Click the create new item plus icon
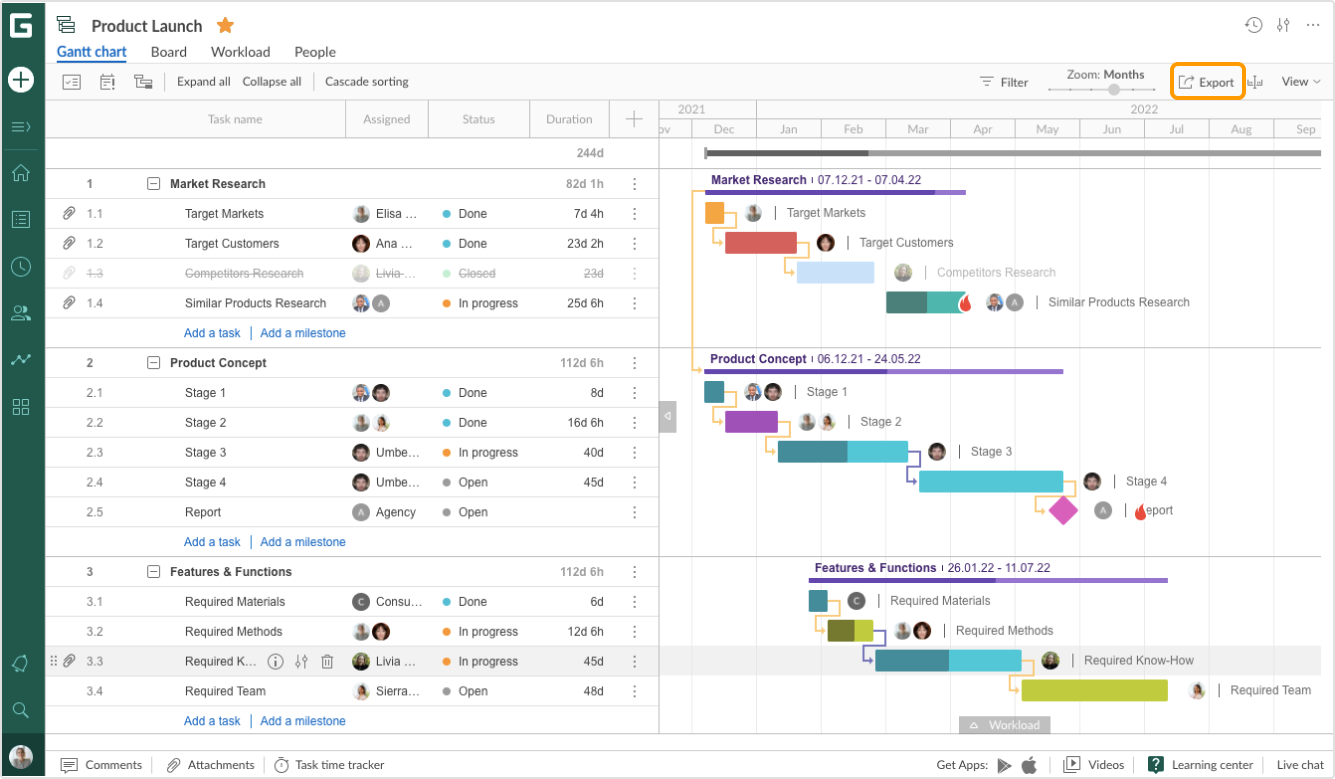The width and height of the screenshot is (1335, 779). point(21,79)
